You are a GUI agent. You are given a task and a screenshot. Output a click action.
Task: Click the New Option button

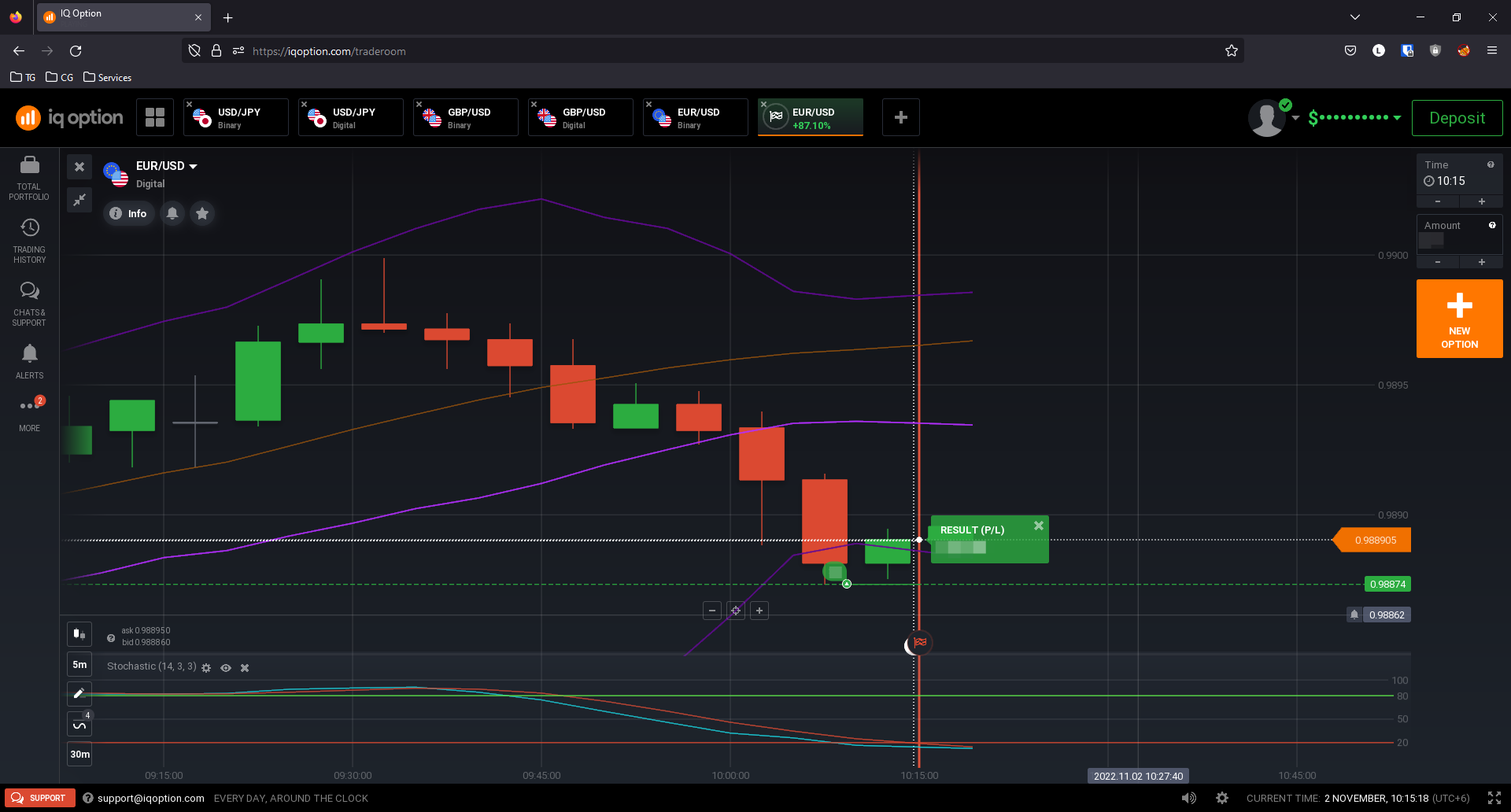(1459, 319)
